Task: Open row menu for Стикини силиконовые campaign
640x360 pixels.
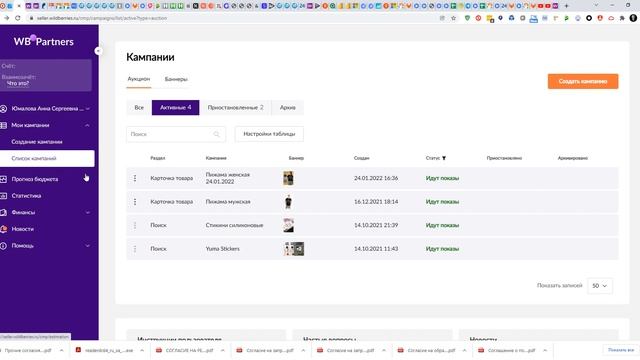Action: click(135, 225)
